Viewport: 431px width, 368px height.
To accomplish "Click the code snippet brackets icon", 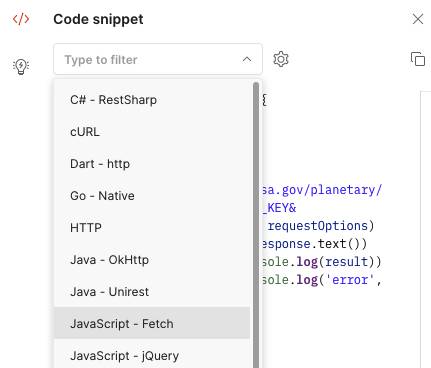I will tap(21, 19).
